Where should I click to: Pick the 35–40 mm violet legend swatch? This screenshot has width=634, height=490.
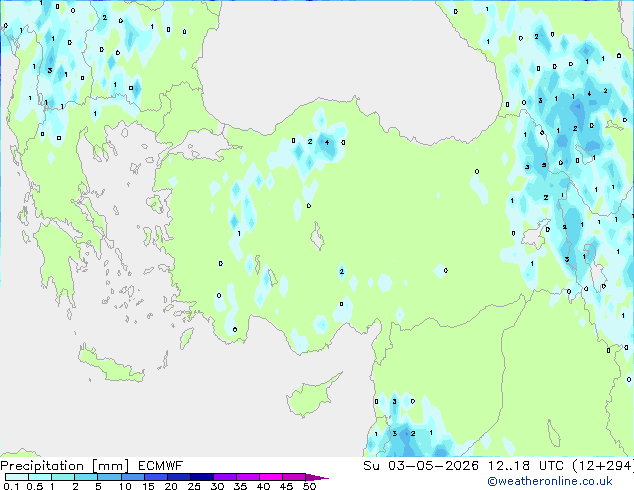pos(247,477)
